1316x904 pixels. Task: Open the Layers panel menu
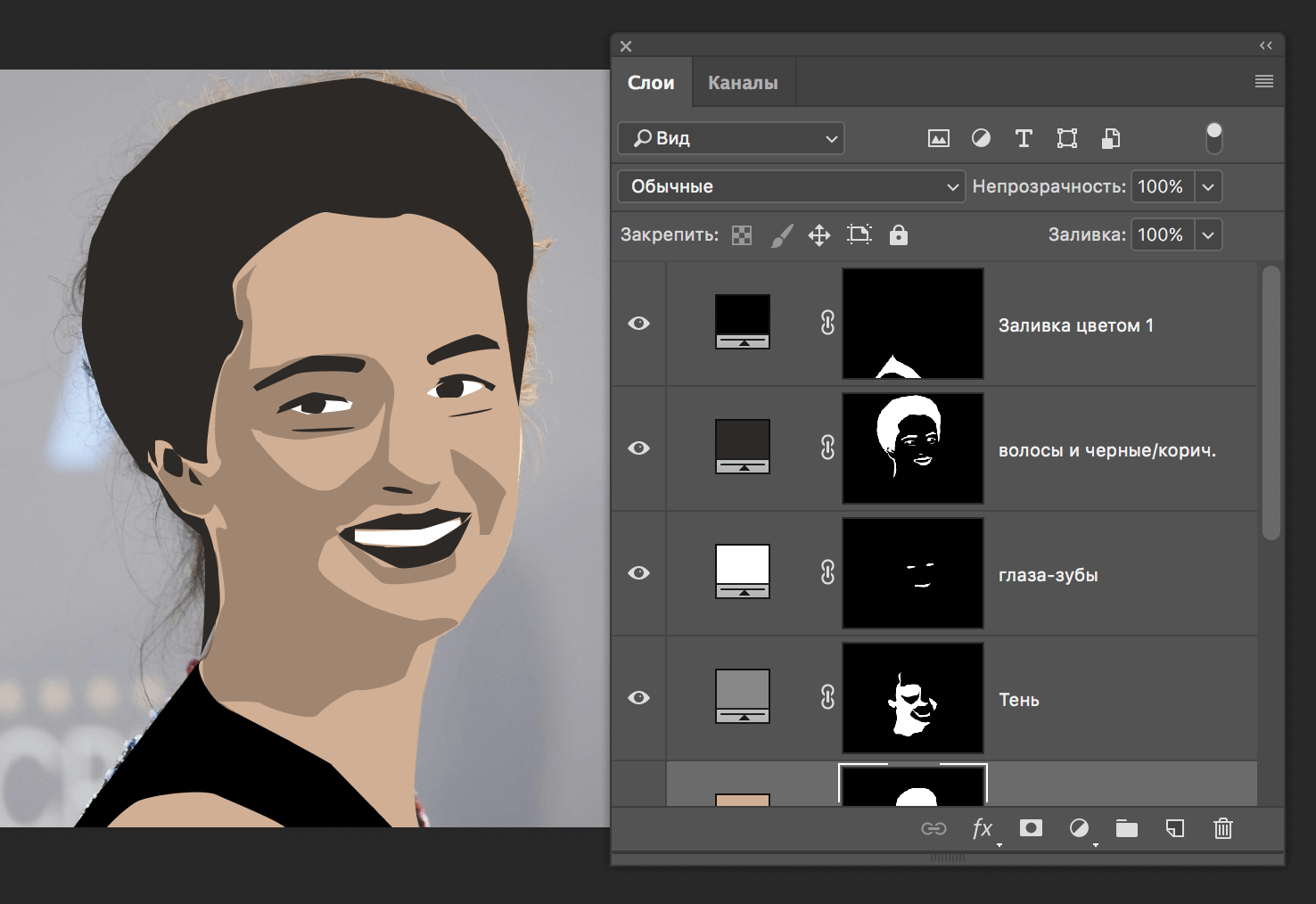[1263, 81]
